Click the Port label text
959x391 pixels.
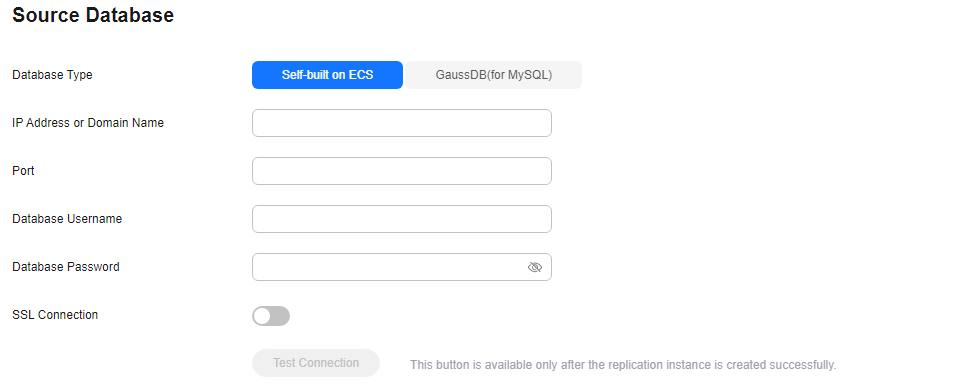(23, 171)
